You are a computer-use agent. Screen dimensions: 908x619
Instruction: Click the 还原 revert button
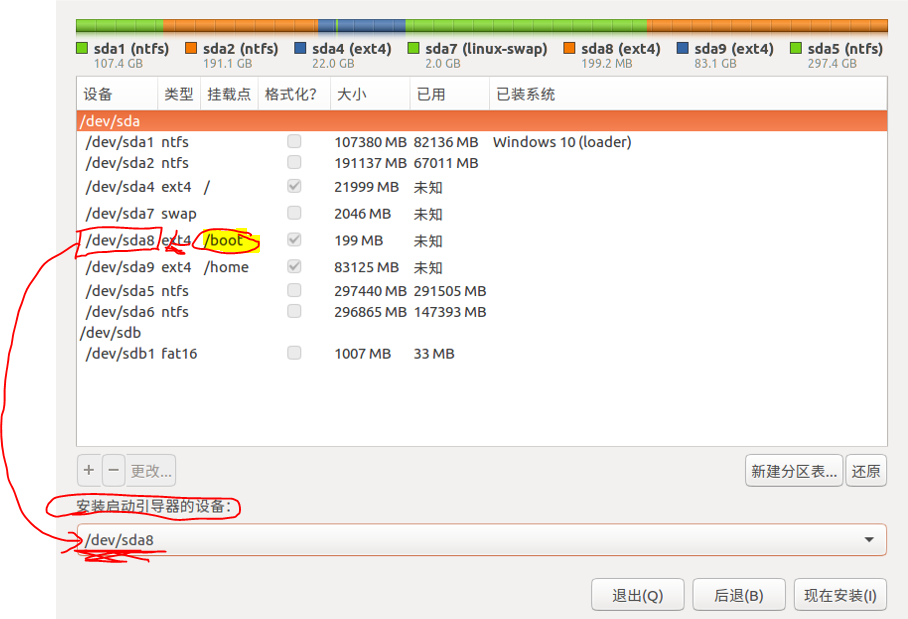click(866, 471)
